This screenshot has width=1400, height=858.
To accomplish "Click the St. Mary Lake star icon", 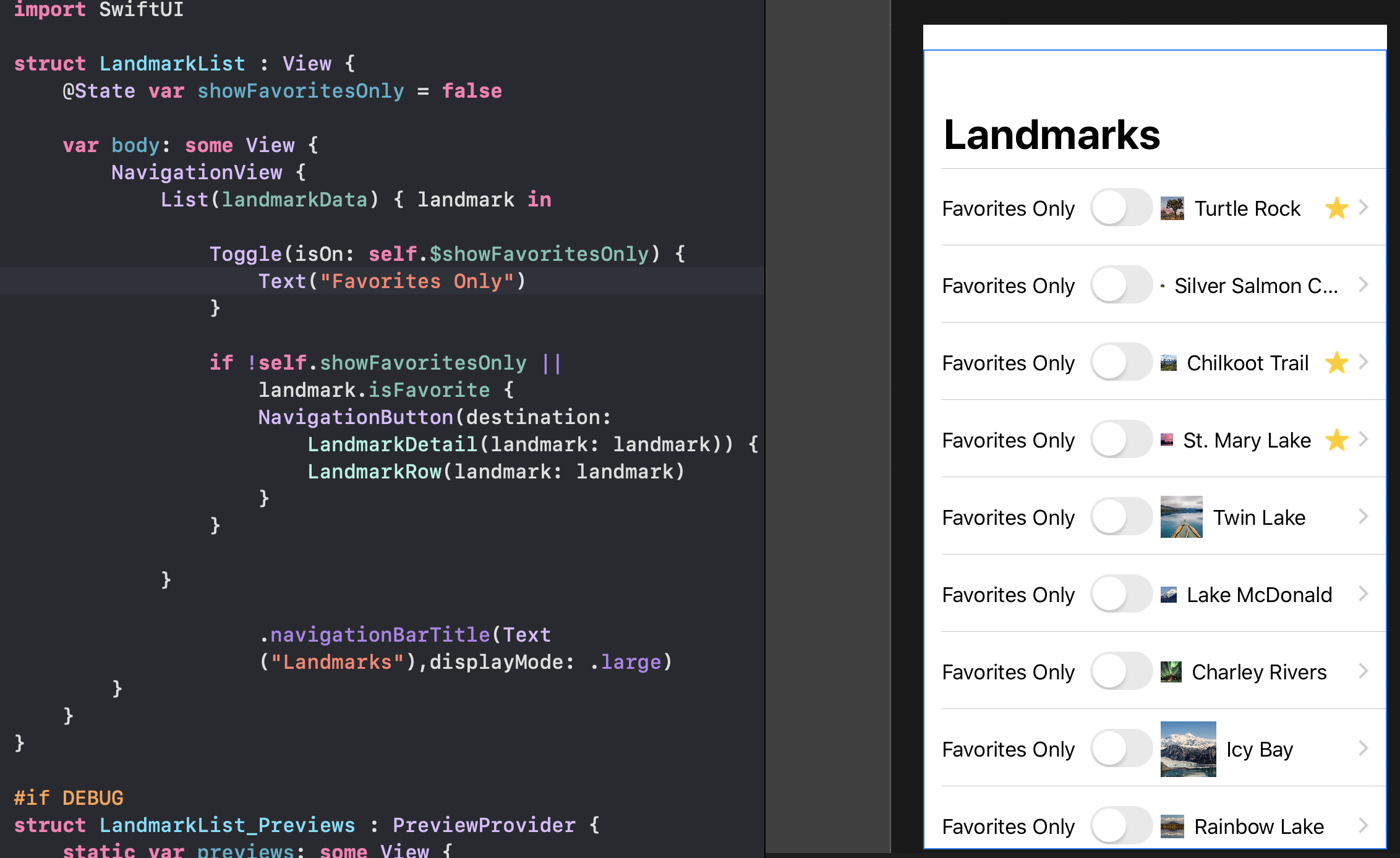I will [1336, 440].
